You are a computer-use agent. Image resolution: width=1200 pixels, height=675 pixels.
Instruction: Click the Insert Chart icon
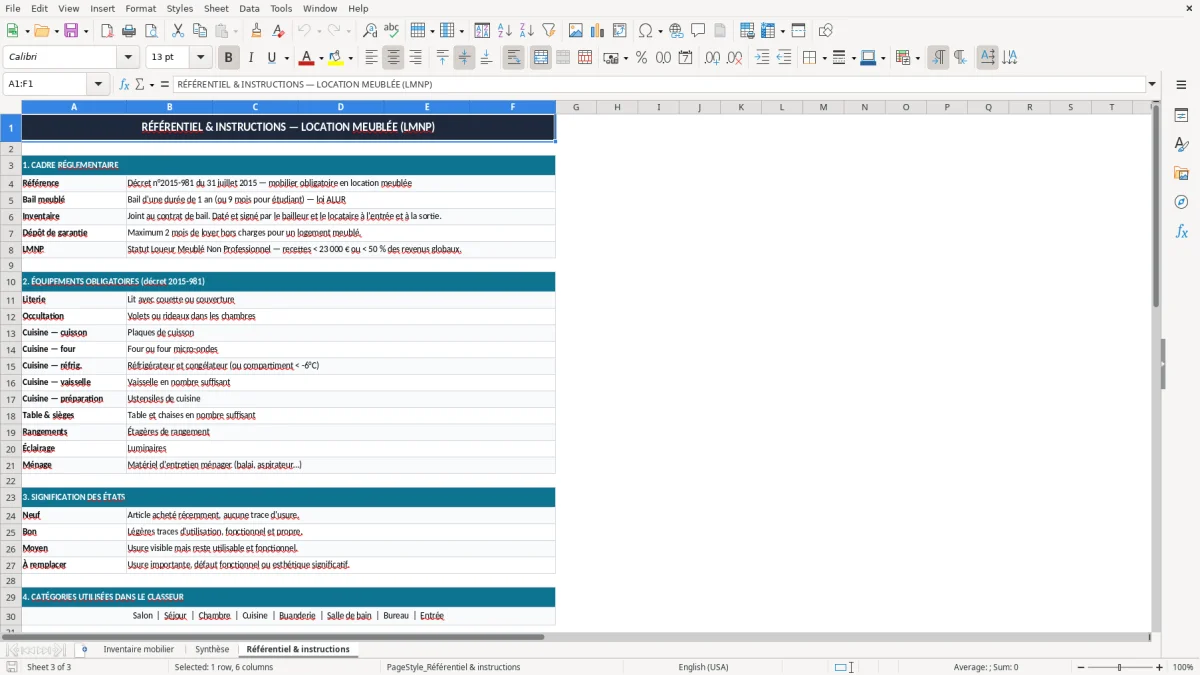pyautogui.click(x=597, y=31)
